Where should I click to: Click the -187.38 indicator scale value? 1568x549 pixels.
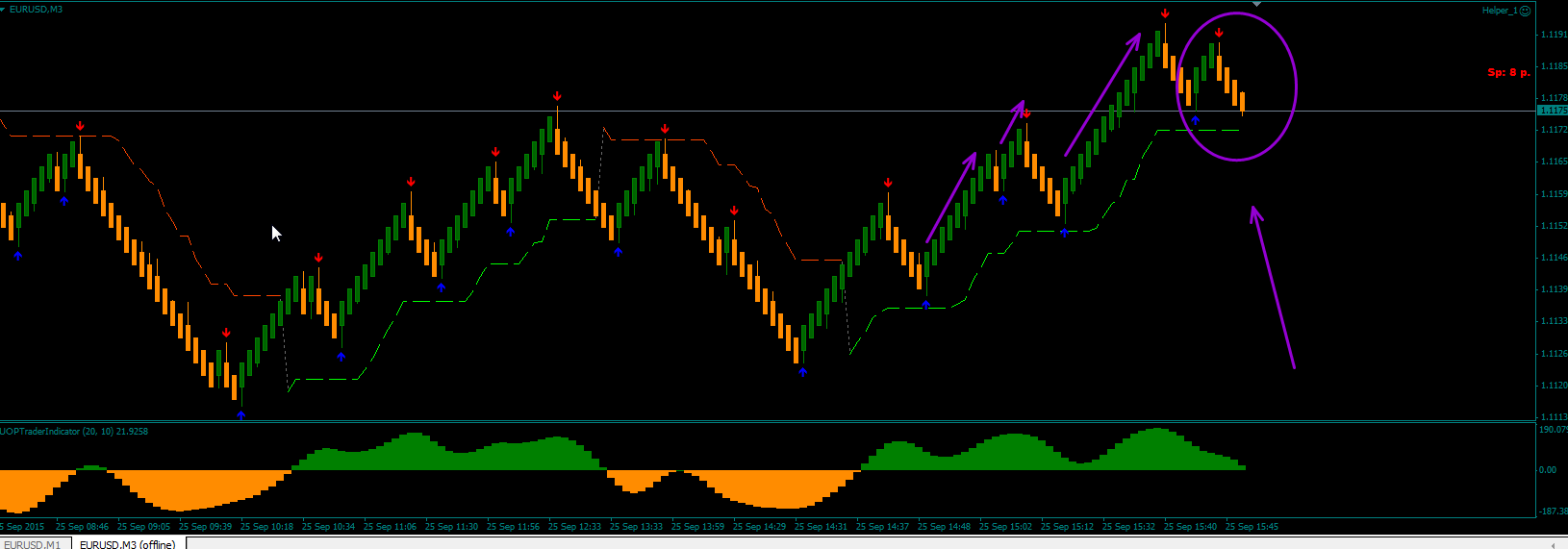pyautogui.click(x=1553, y=512)
